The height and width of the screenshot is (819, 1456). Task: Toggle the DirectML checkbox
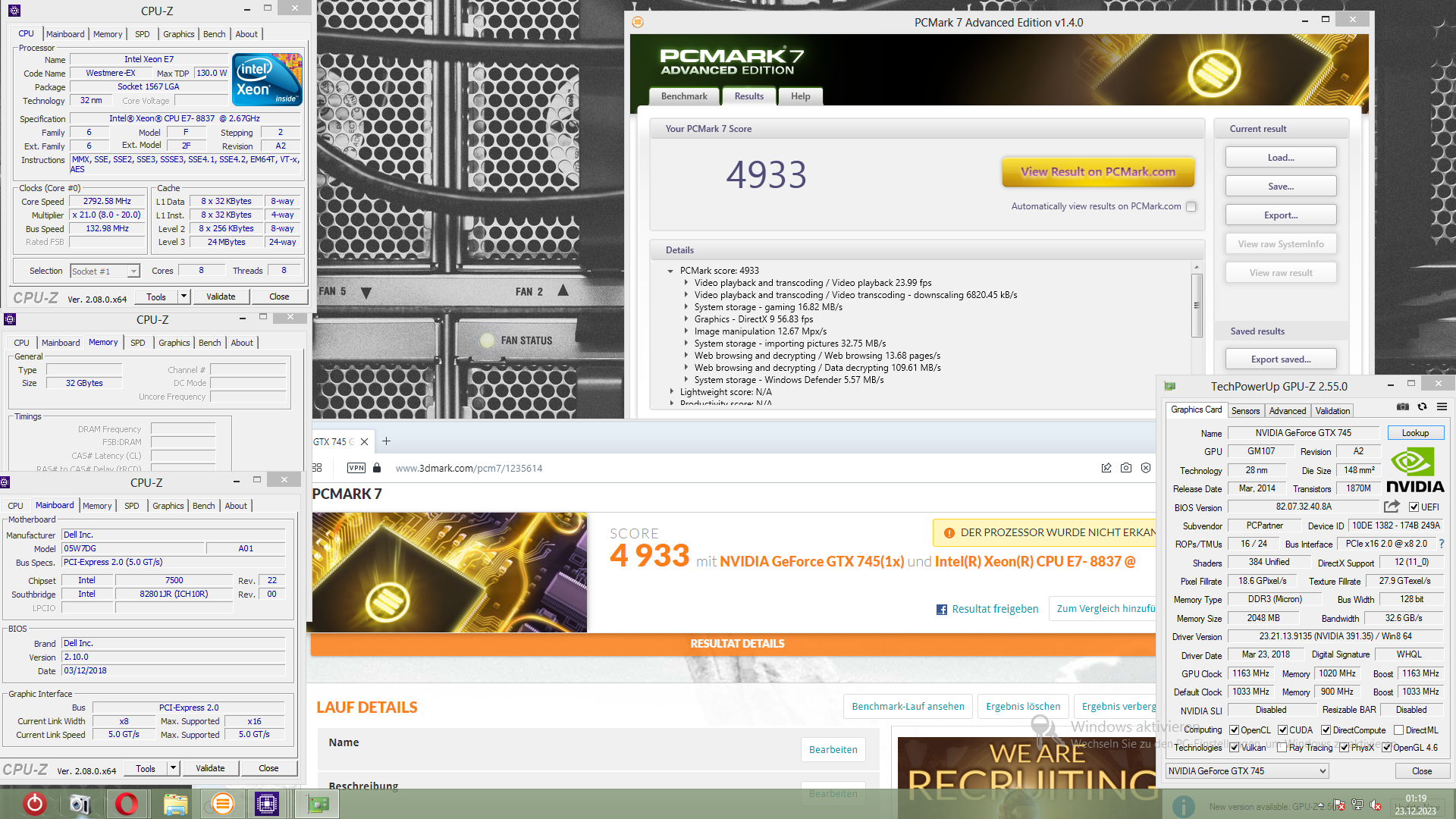1399,730
